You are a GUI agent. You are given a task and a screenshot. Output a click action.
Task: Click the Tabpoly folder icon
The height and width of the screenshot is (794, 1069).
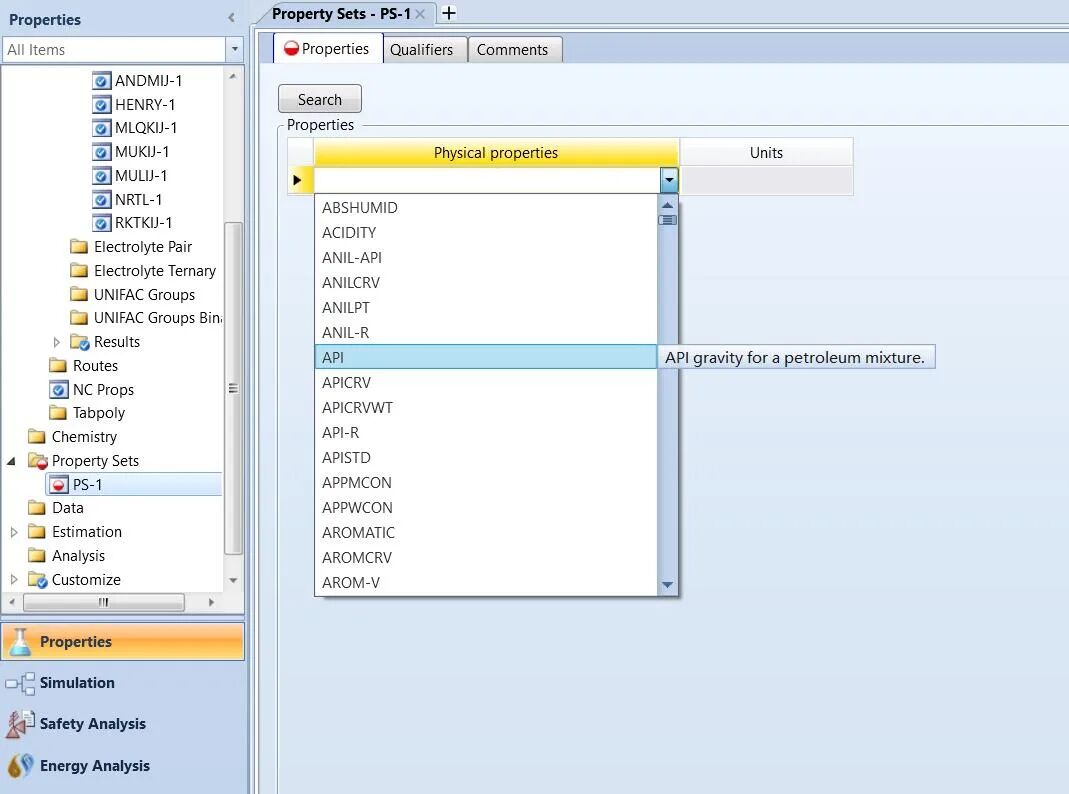point(58,413)
